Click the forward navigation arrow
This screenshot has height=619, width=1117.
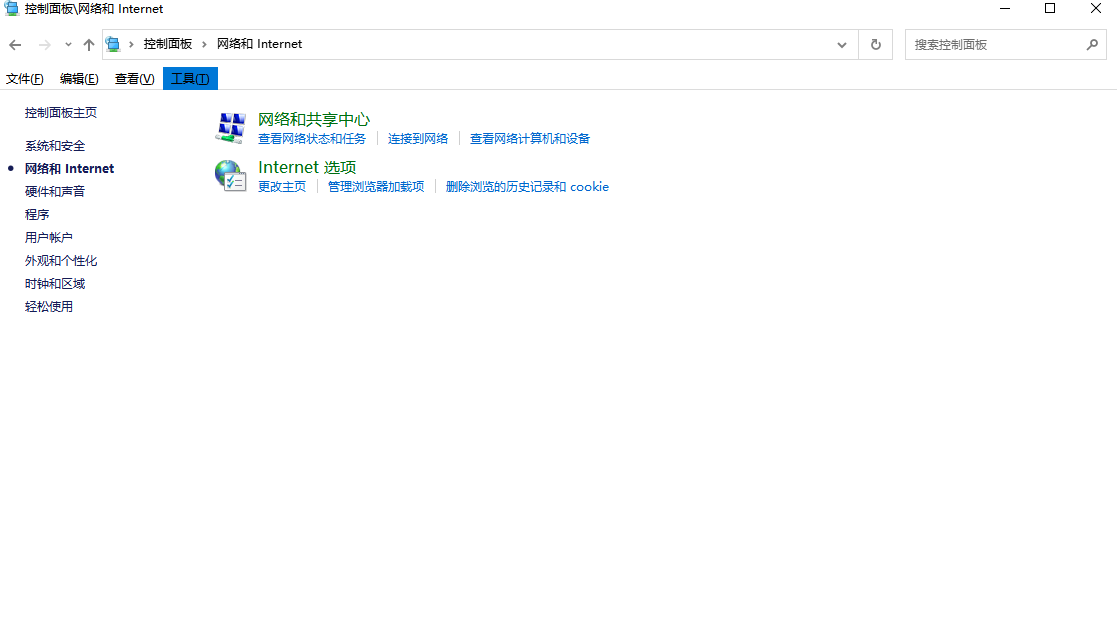point(44,44)
